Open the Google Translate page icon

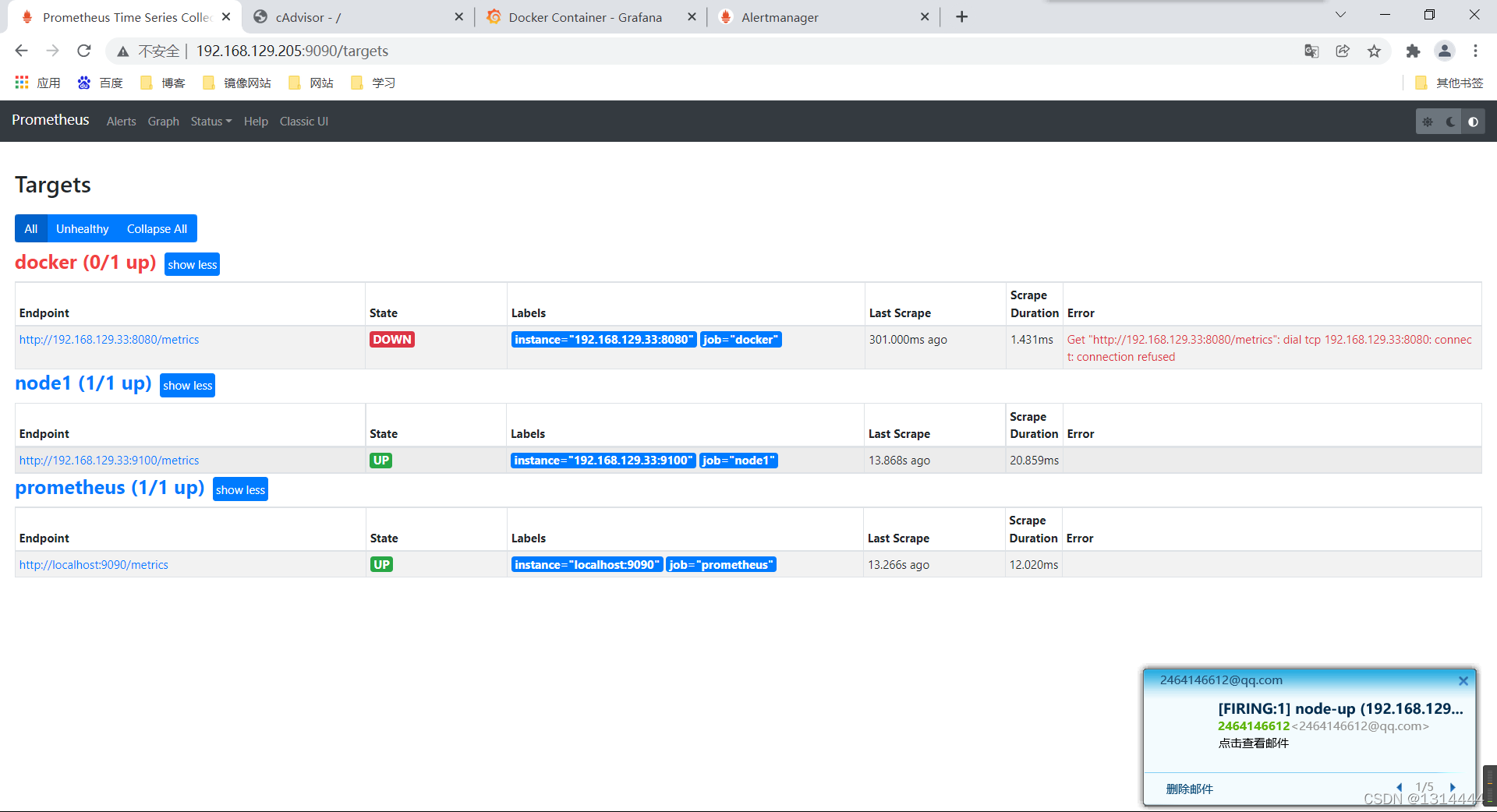point(1311,51)
